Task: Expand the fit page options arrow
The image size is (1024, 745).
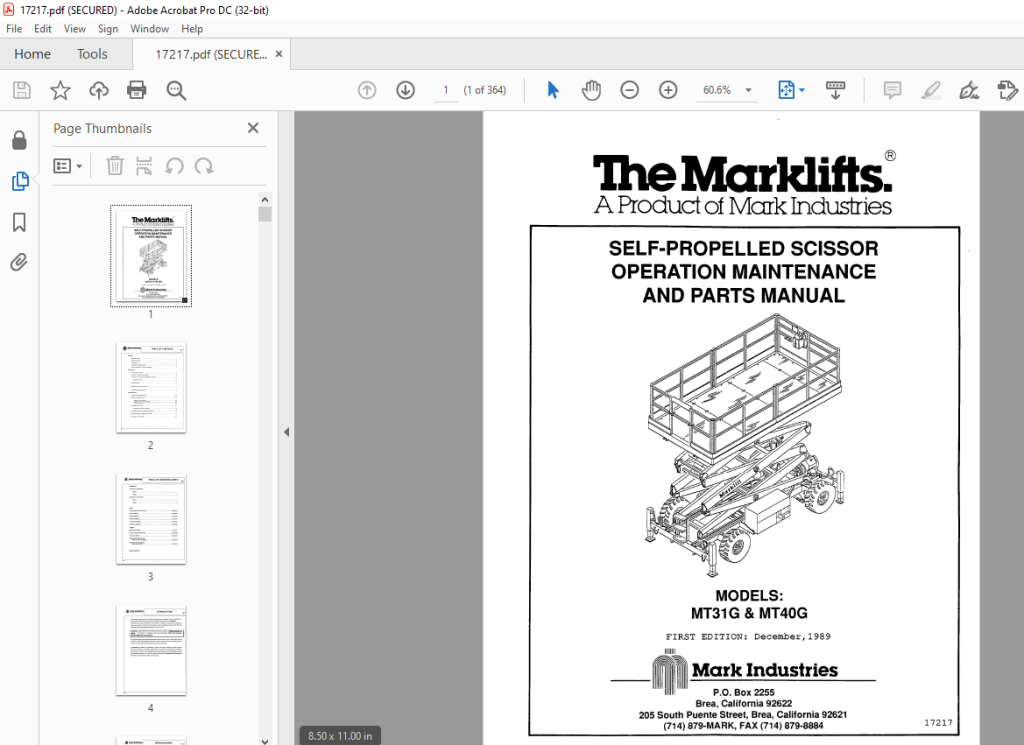Action: coord(802,90)
